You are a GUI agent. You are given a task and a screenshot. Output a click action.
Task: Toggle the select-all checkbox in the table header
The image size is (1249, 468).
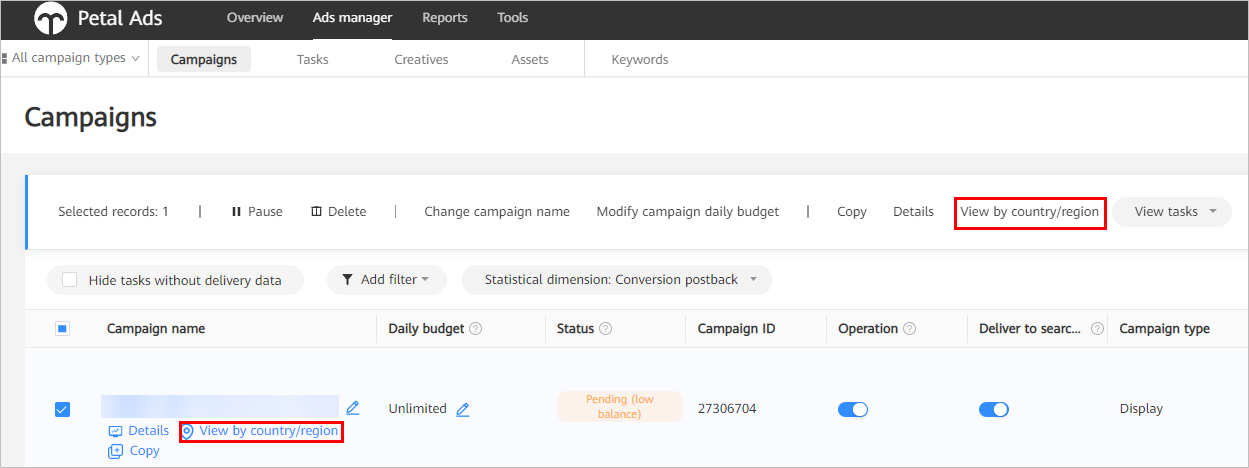62,328
